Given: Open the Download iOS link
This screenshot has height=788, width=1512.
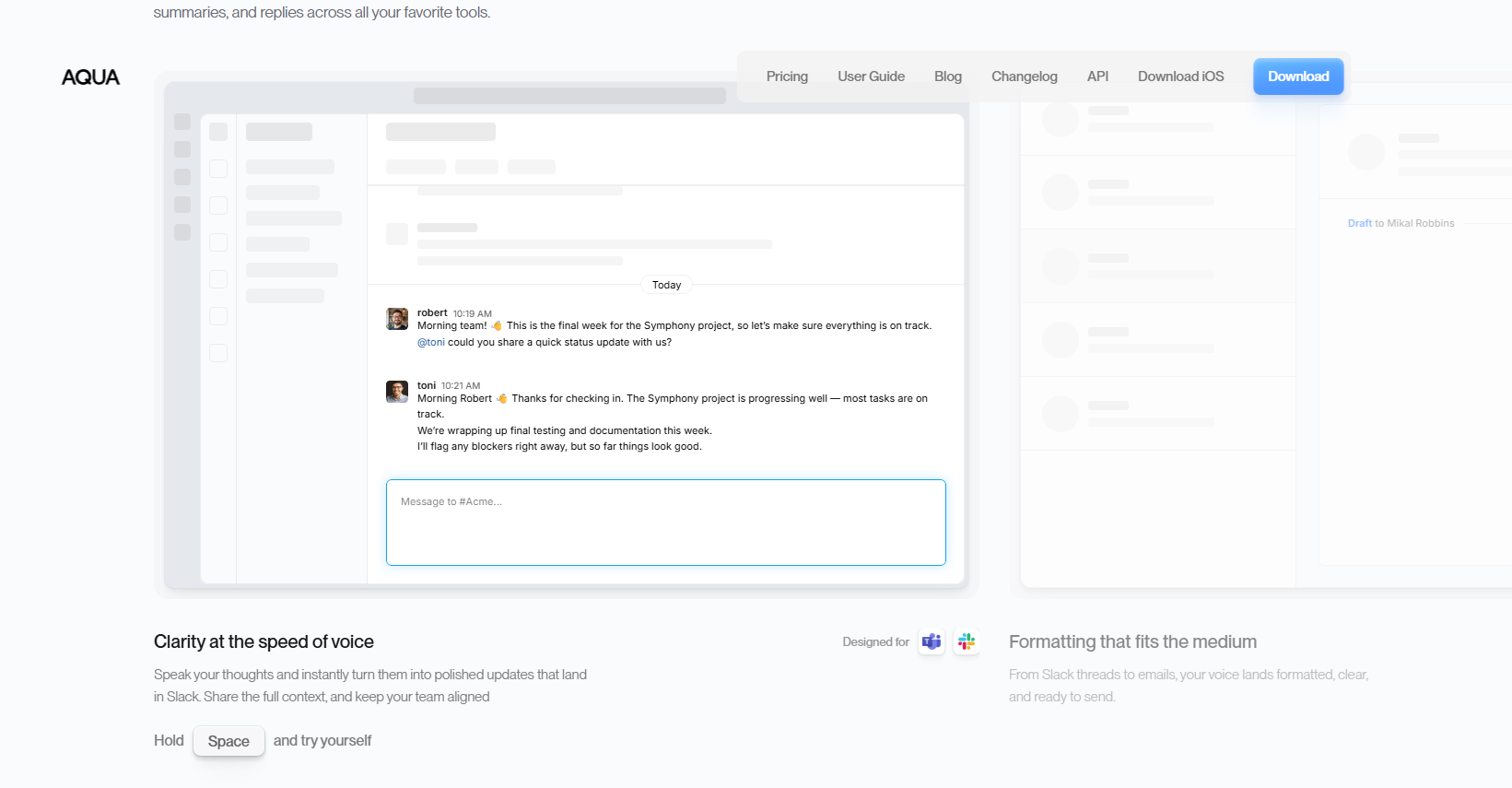Looking at the screenshot, I should pyautogui.click(x=1181, y=76).
